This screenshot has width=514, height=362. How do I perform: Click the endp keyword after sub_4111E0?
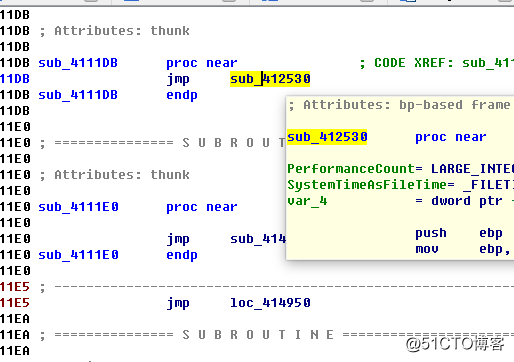(182, 256)
